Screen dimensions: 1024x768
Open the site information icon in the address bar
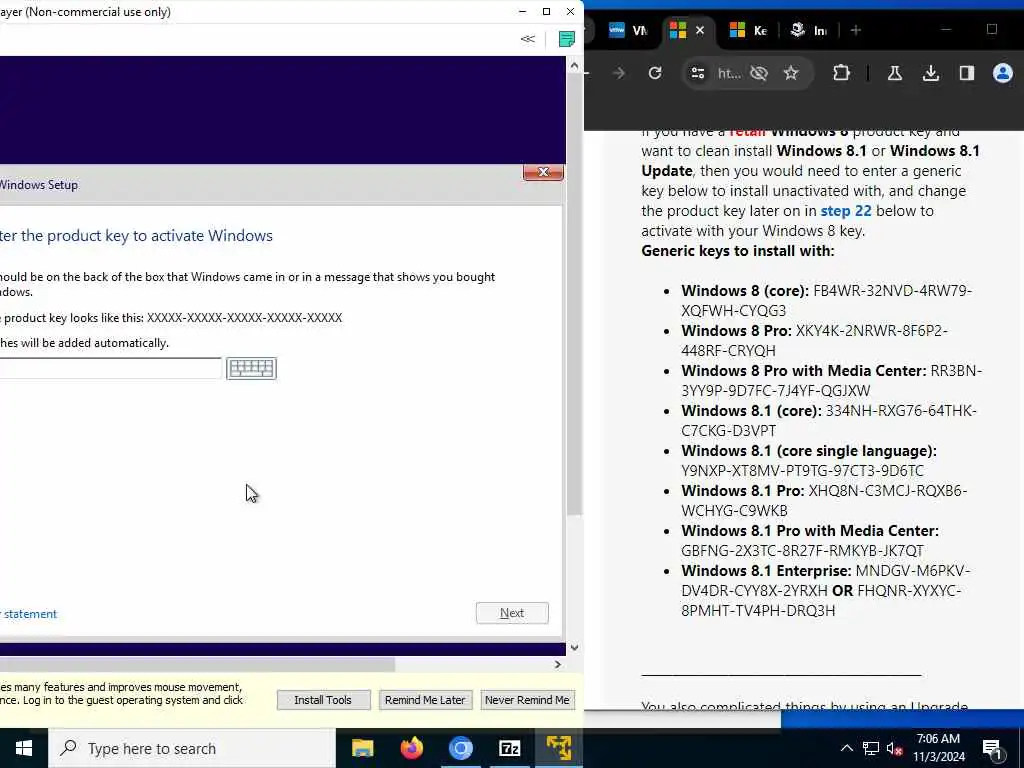click(x=697, y=73)
